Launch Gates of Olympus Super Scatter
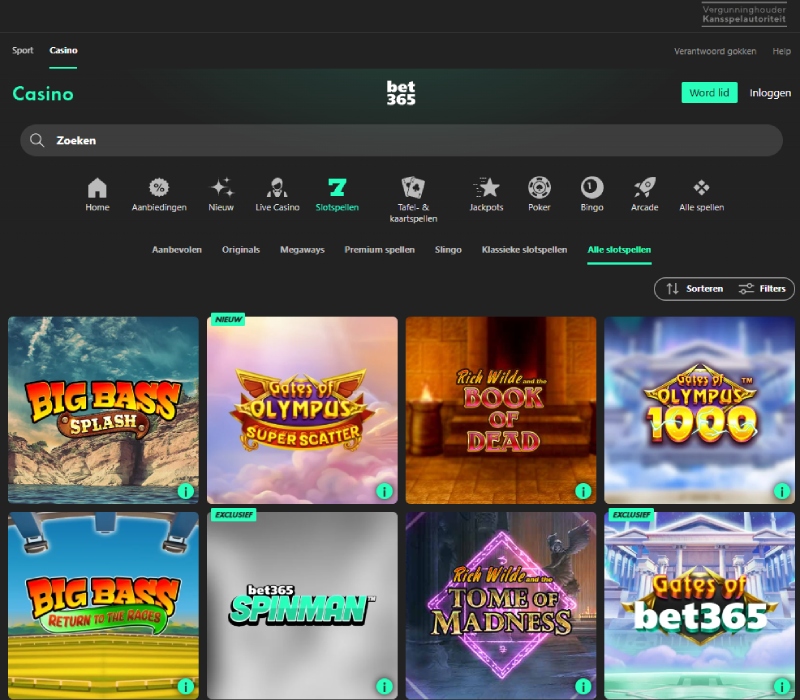The width and height of the screenshot is (800, 700). click(x=302, y=410)
